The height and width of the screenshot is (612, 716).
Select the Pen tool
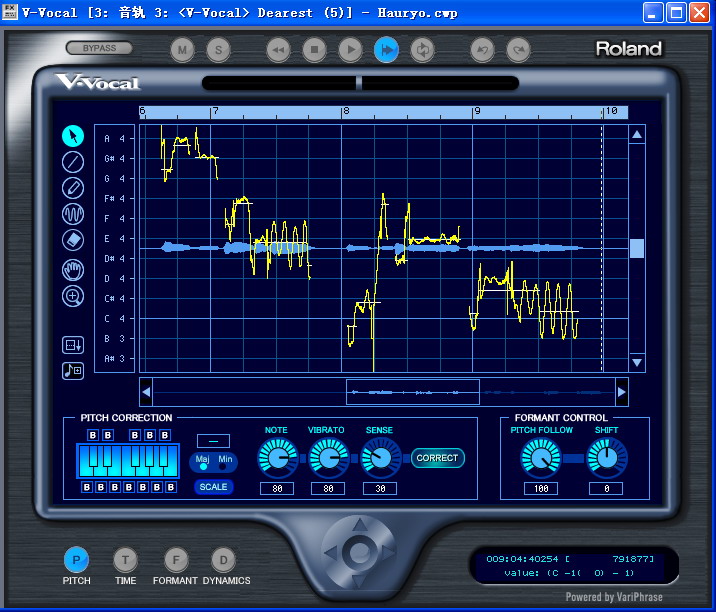coord(73,188)
